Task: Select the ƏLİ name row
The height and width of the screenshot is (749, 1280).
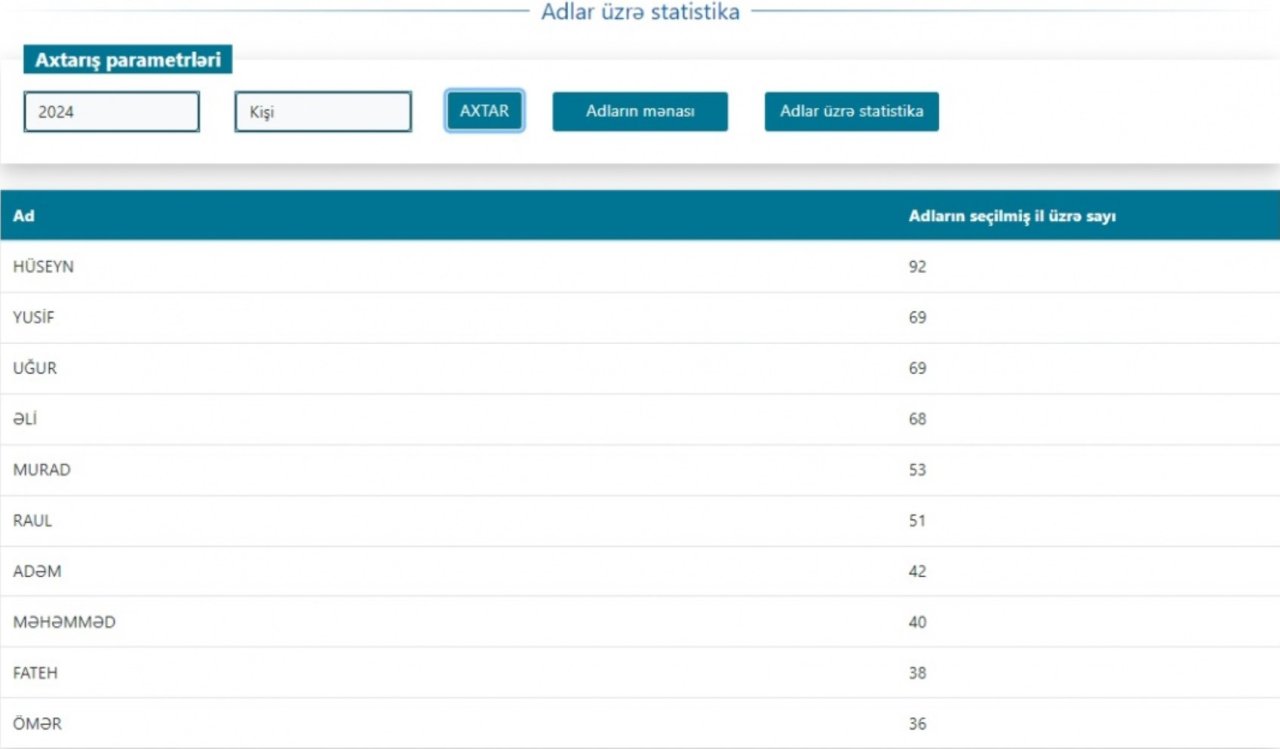Action: click(x=640, y=419)
